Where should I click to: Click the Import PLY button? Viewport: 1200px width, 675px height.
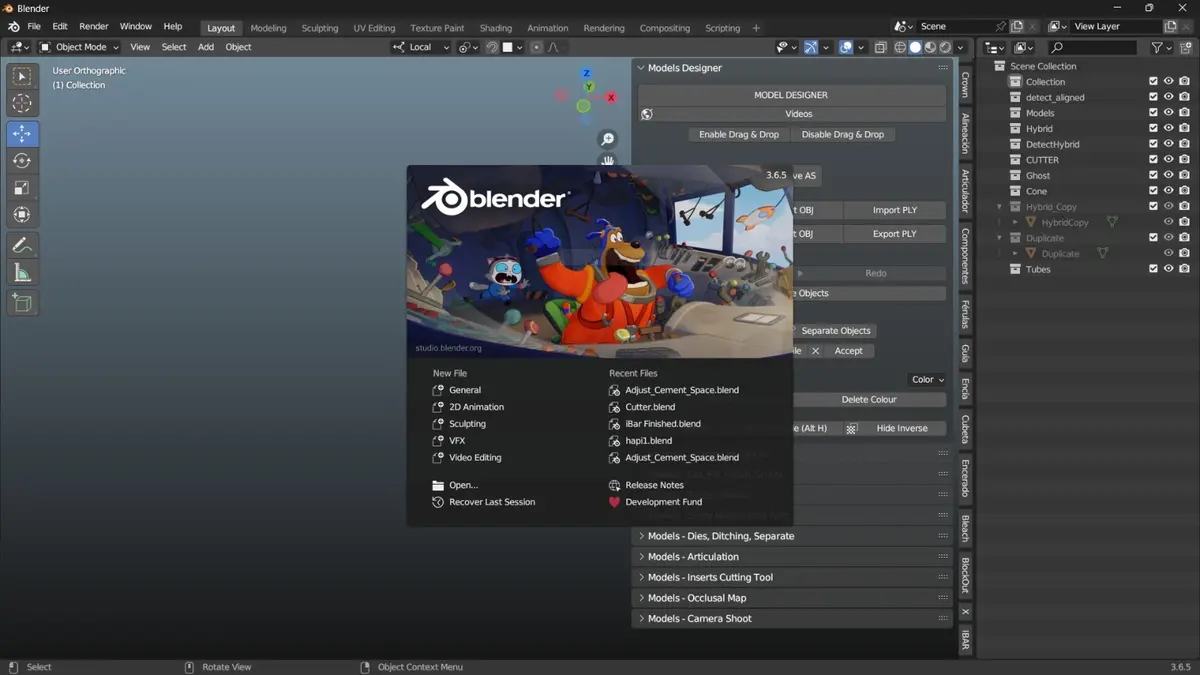895,210
